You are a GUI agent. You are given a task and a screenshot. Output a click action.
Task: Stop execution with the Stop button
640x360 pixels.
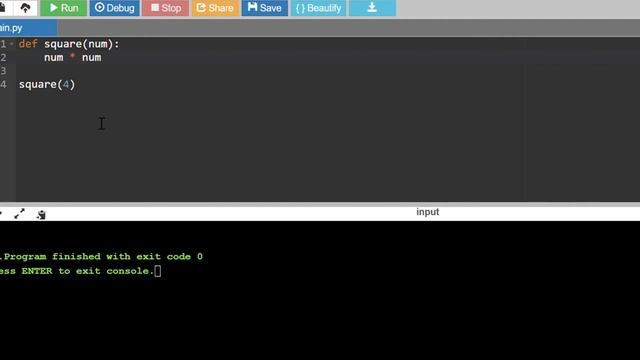click(166, 8)
